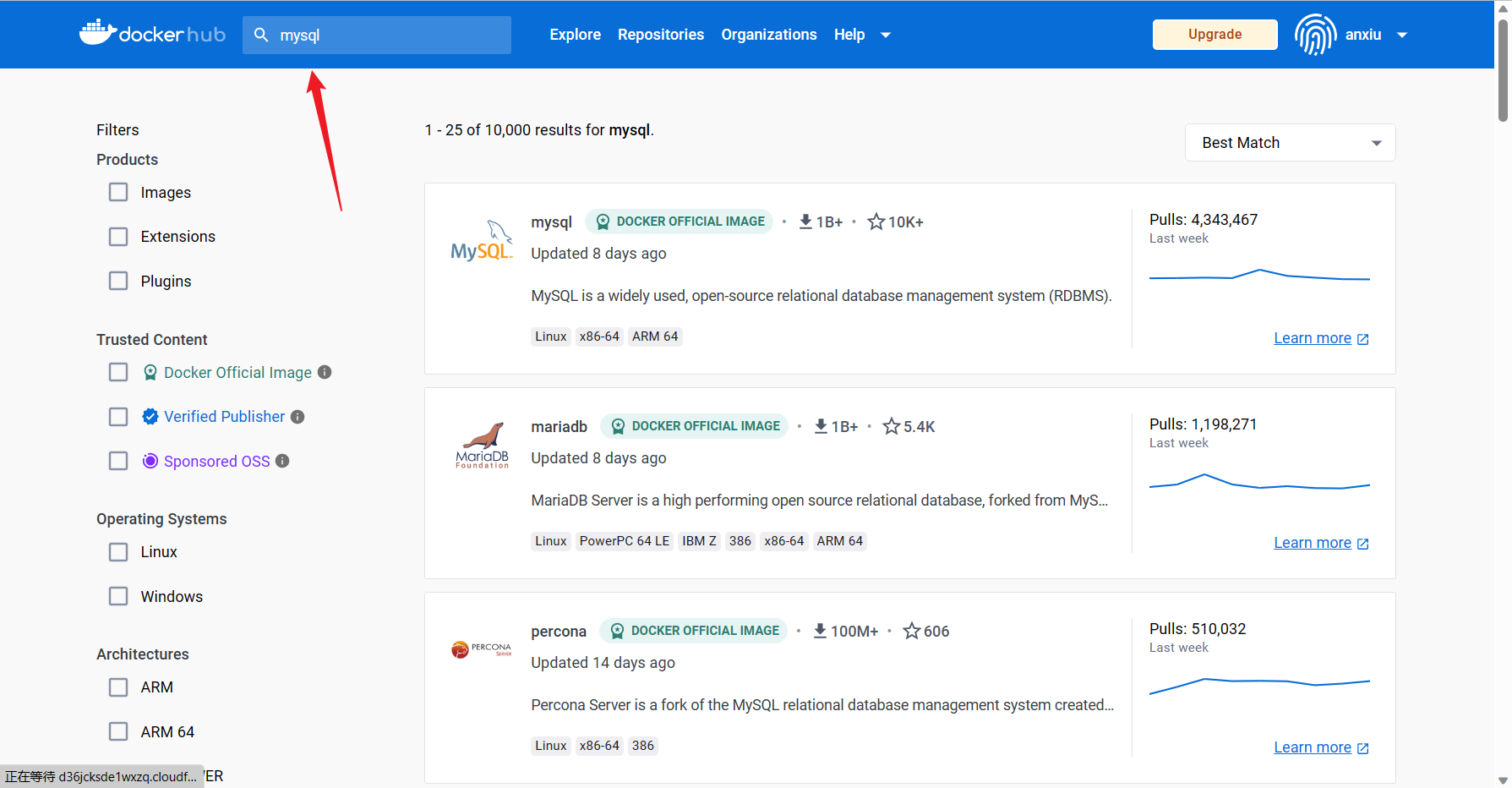This screenshot has height=788, width=1512.
Task: Open Learn more on the mysql card
Action: pos(1313,338)
